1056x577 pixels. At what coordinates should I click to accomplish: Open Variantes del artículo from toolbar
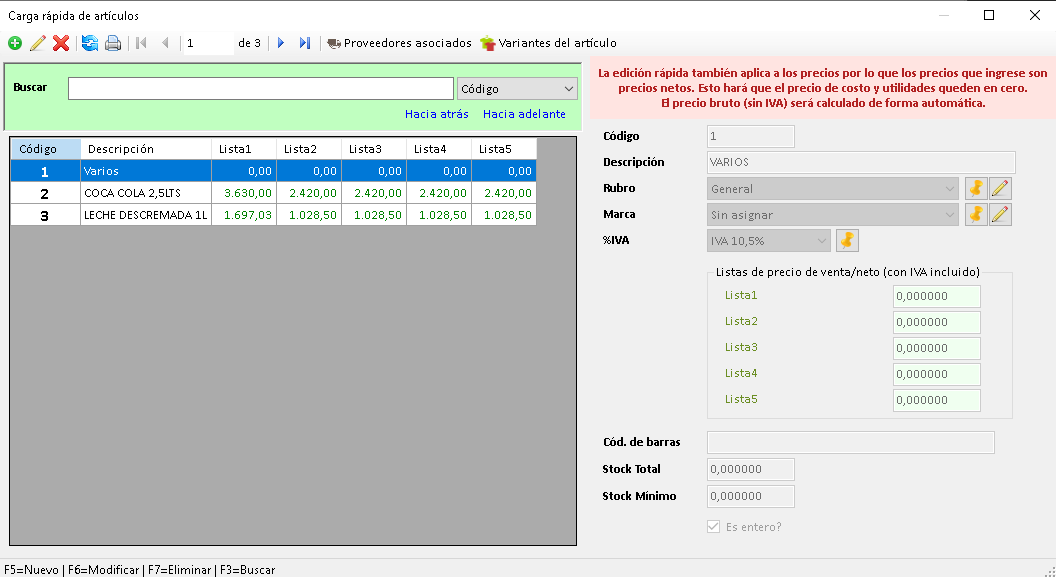pyautogui.click(x=548, y=43)
